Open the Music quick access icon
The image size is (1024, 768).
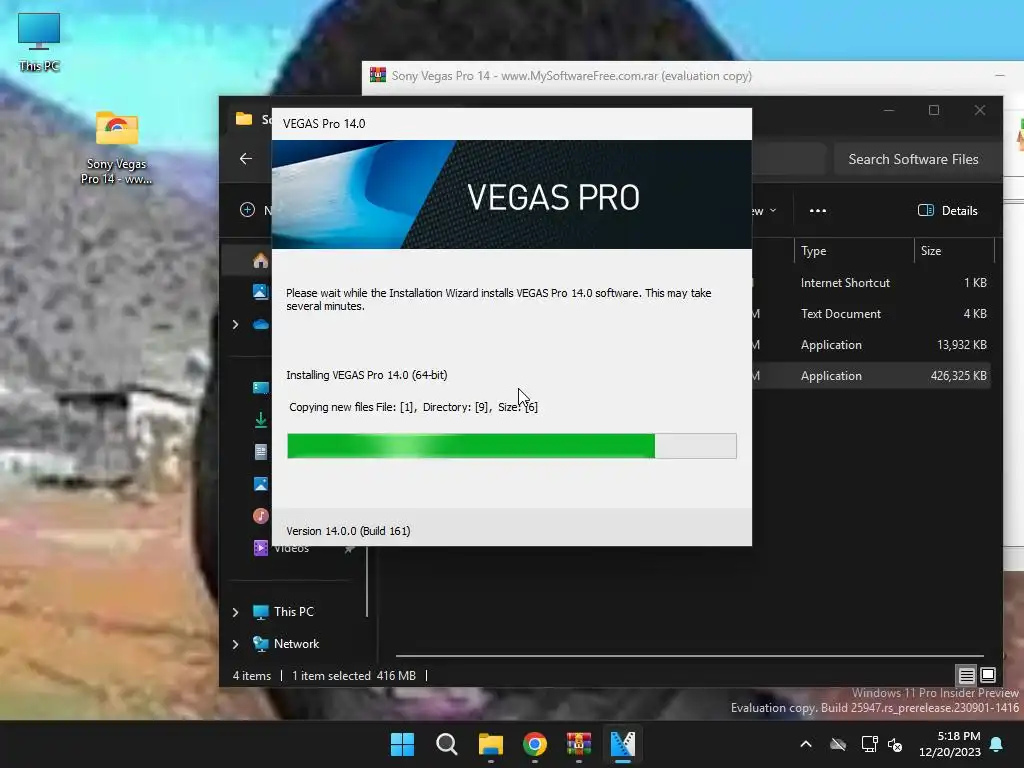tap(261, 516)
